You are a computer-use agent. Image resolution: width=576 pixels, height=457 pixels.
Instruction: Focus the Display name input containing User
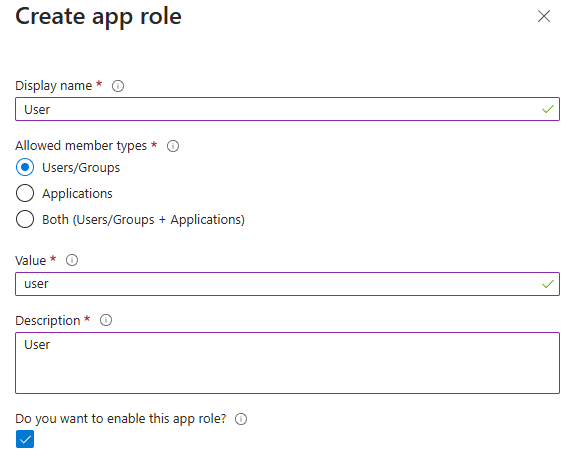[x=287, y=109]
